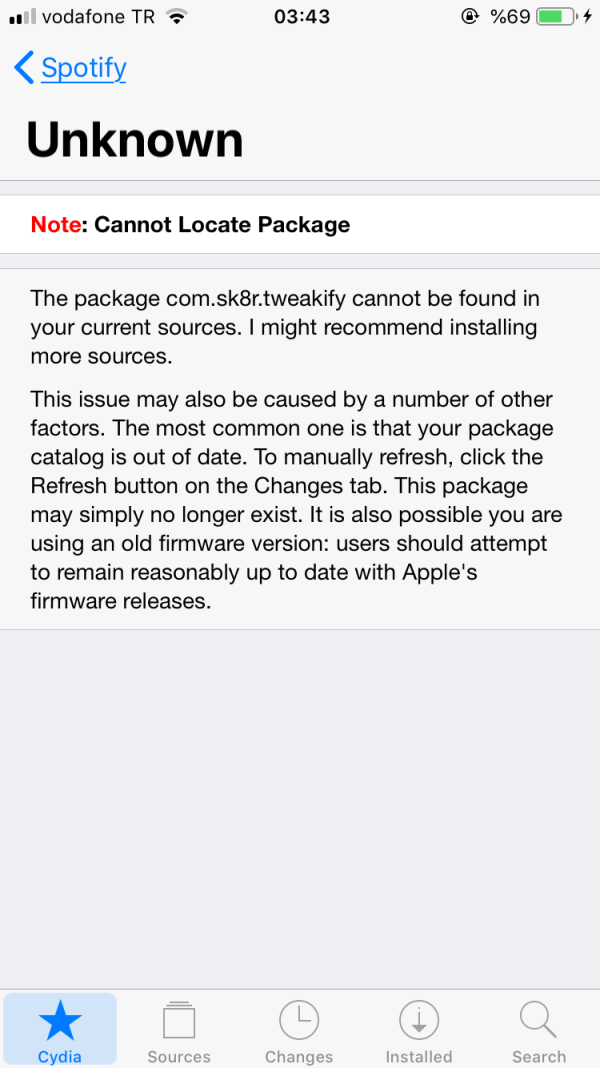
Task: Tap the green battery icon
Action: point(556,17)
